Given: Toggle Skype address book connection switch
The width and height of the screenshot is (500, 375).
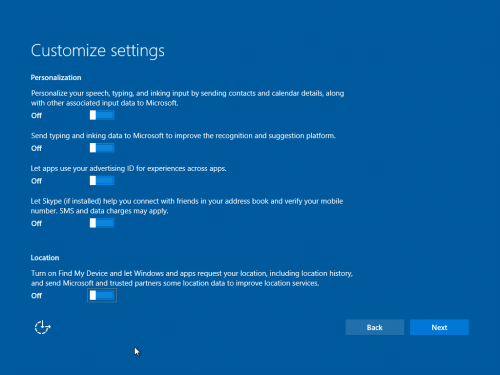Looking at the screenshot, I should point(102,223).
